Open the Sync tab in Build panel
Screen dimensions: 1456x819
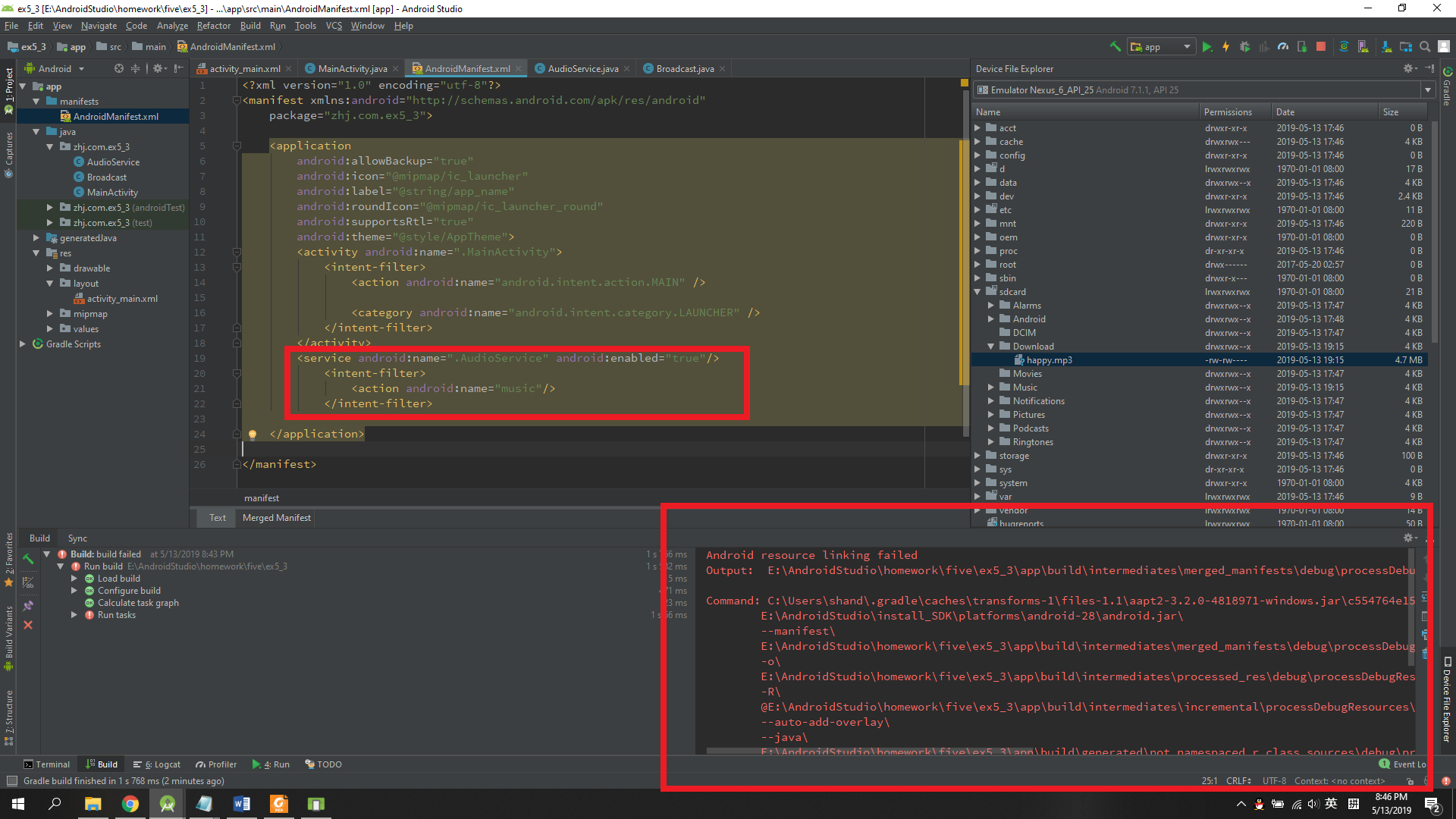(77, 538)
